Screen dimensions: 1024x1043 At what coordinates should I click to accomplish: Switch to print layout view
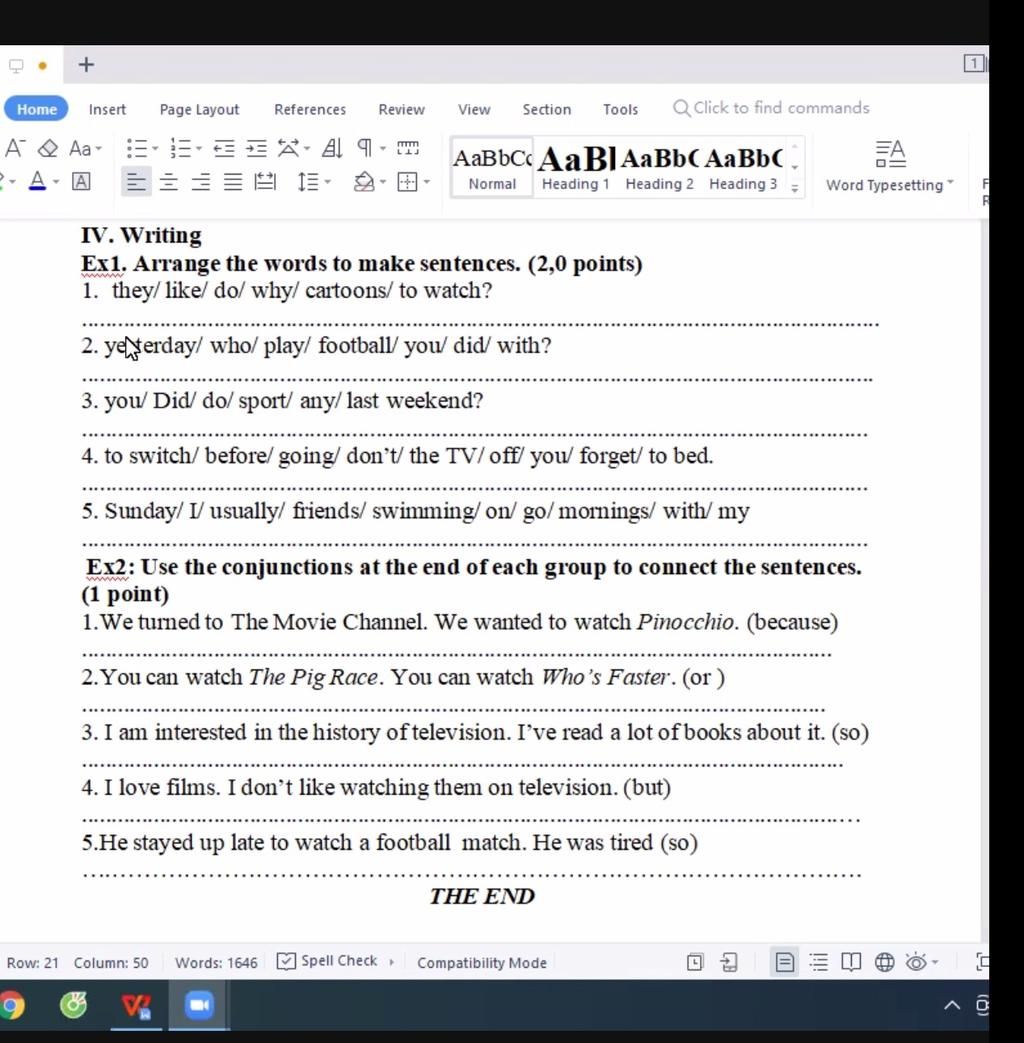tap(784, 962)
